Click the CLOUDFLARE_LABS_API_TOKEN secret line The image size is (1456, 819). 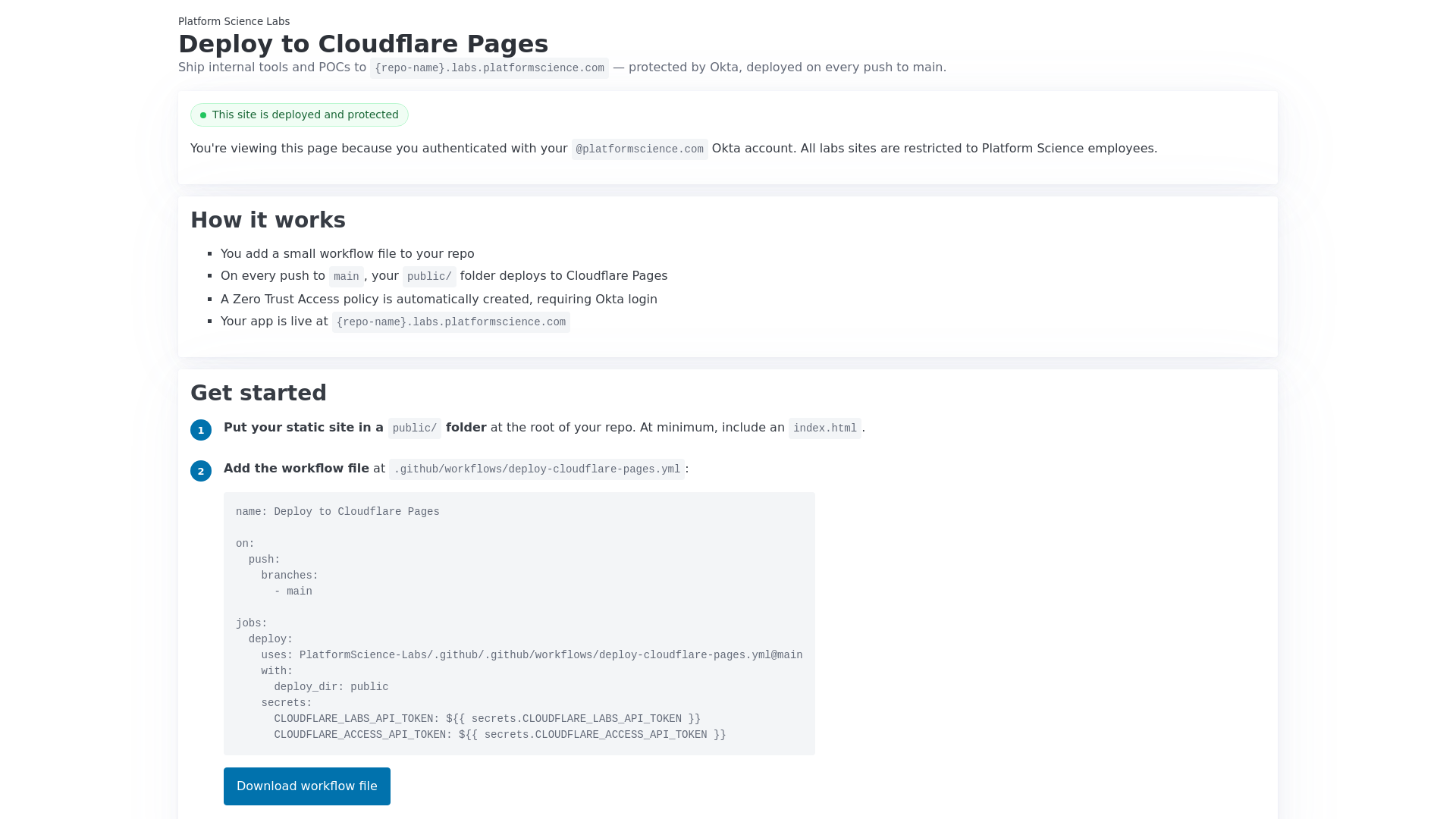click(x=487, y=719)
